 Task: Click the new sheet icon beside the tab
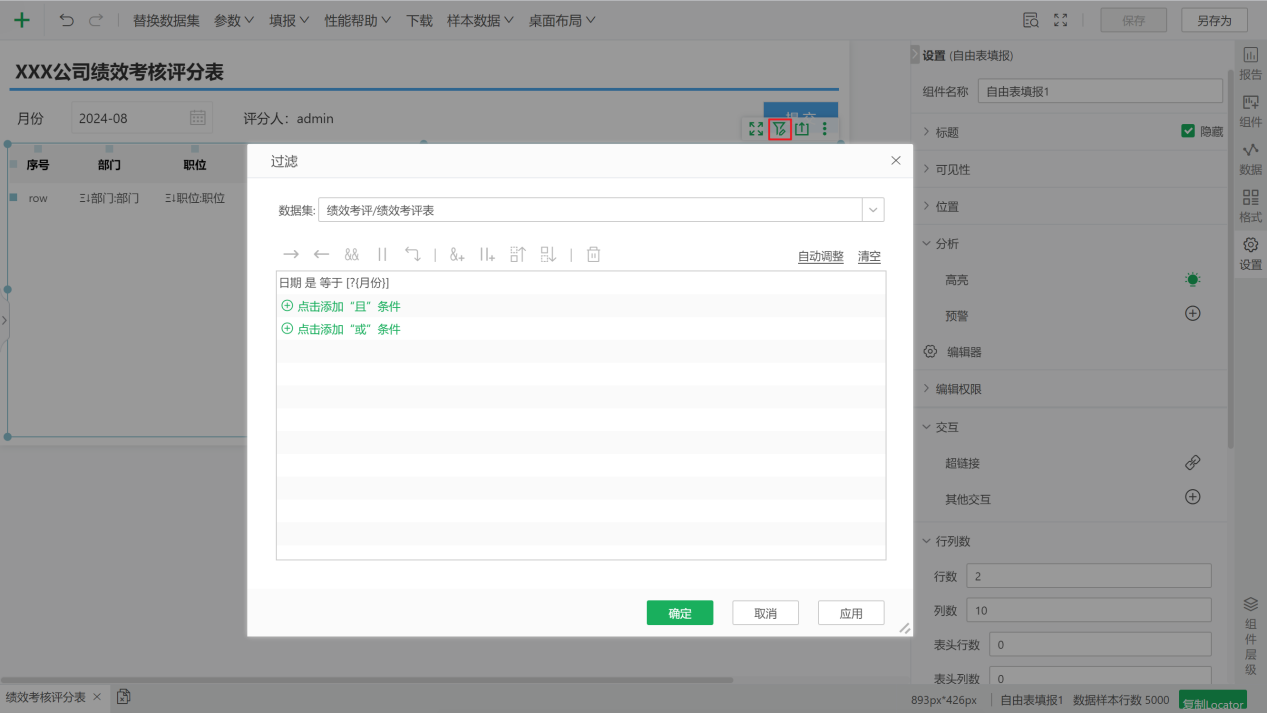coord(123,697)
